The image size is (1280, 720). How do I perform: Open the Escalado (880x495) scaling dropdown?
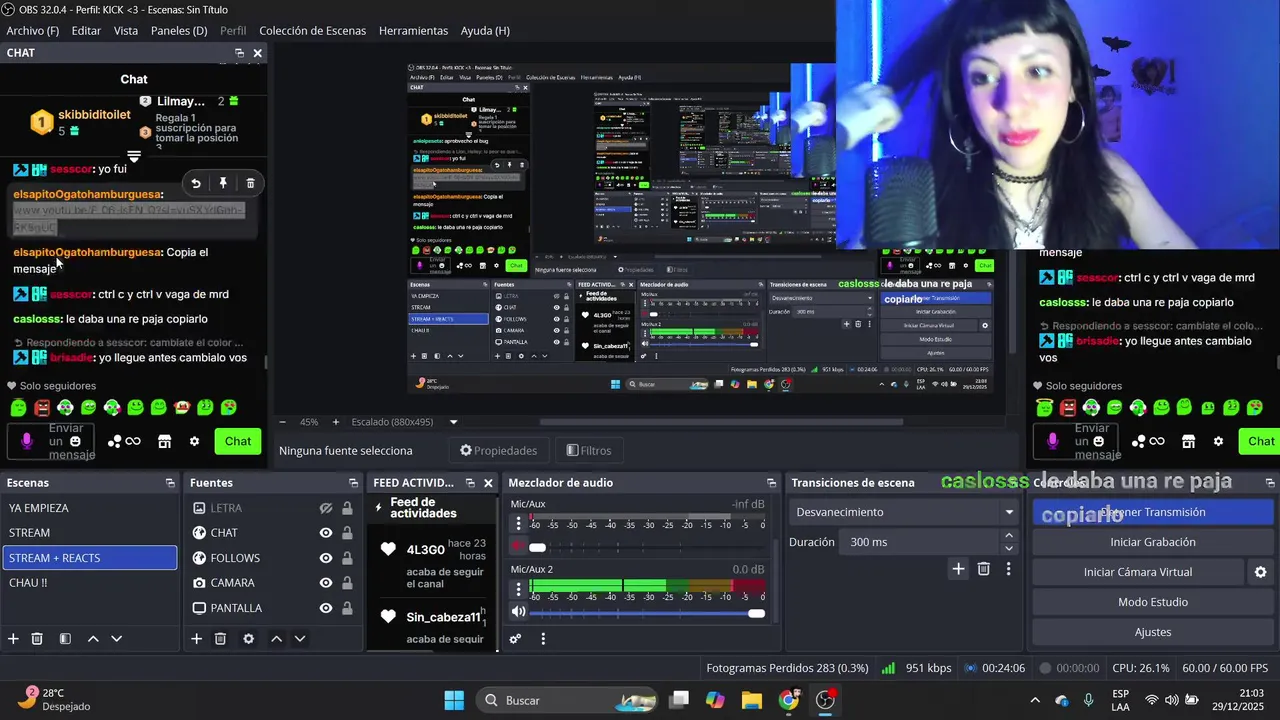click(406, 422)
